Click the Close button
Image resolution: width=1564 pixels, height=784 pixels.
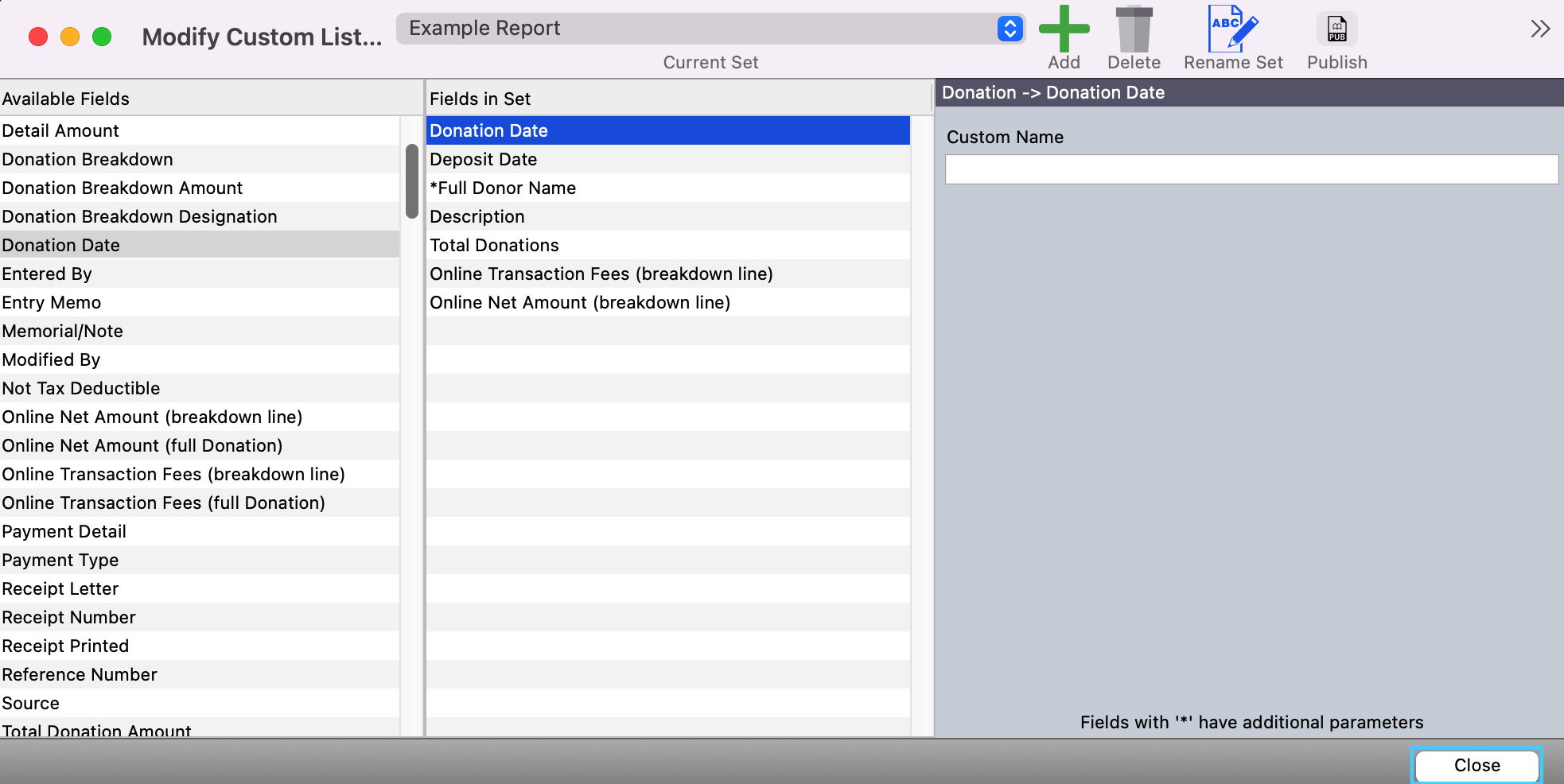click(1476, 765)
